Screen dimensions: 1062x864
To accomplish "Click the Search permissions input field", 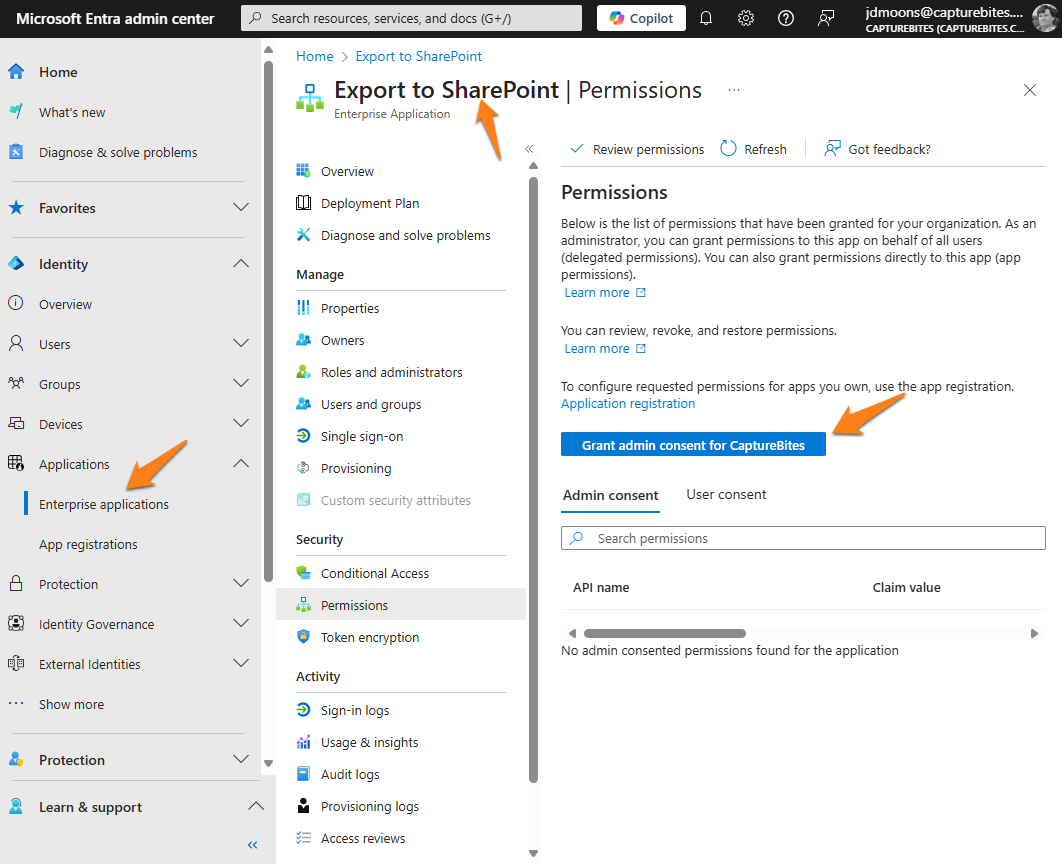I will pyautogui.click(x=803, y=538).
